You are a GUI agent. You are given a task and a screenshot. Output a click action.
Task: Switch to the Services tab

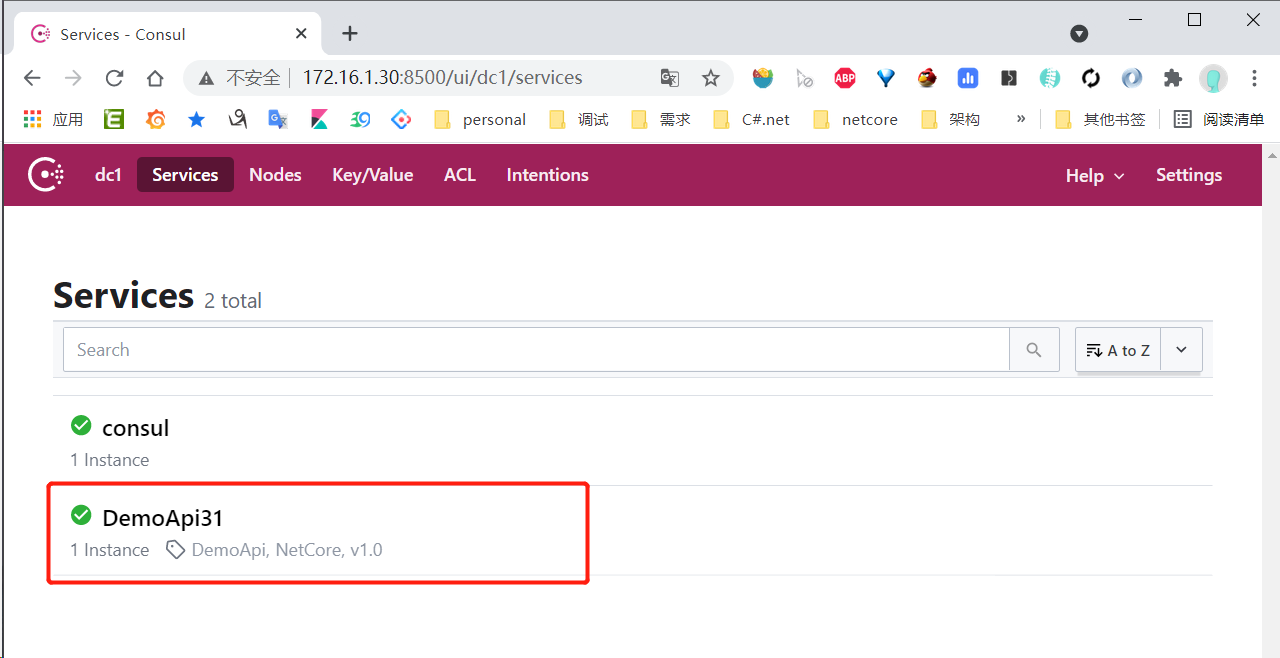tap(185, 175)
